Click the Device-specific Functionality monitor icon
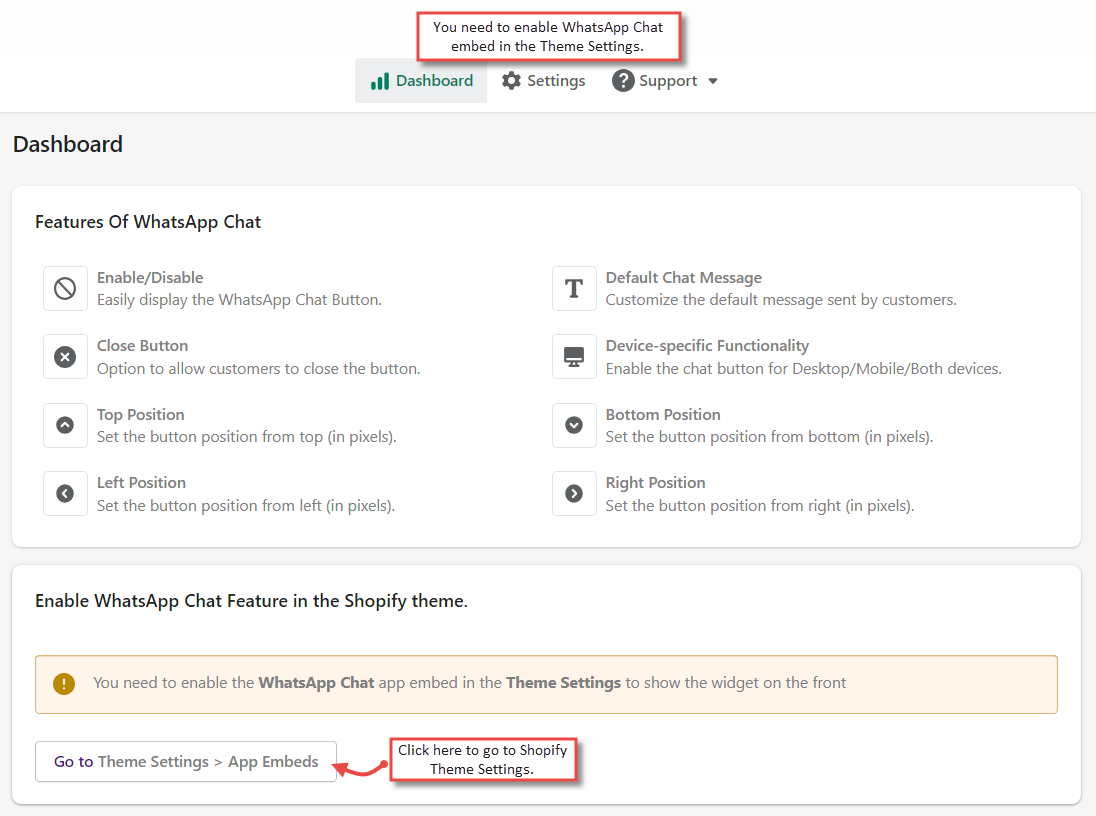The image size is (1096, 816). 574,357
